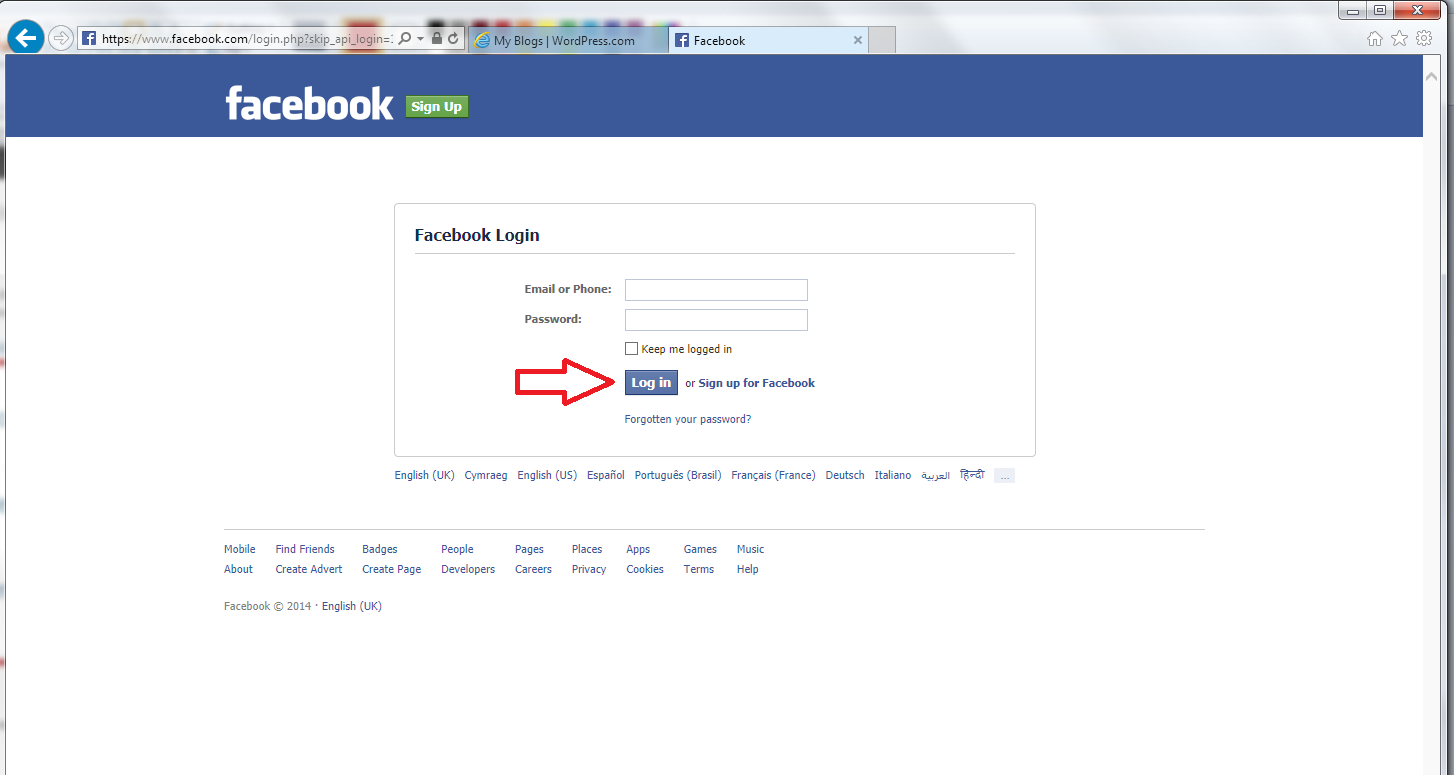Click into the Email or Phone field
Viewport: 1454px width, 775px height.
pyautogui.click(x=716, y=290)
